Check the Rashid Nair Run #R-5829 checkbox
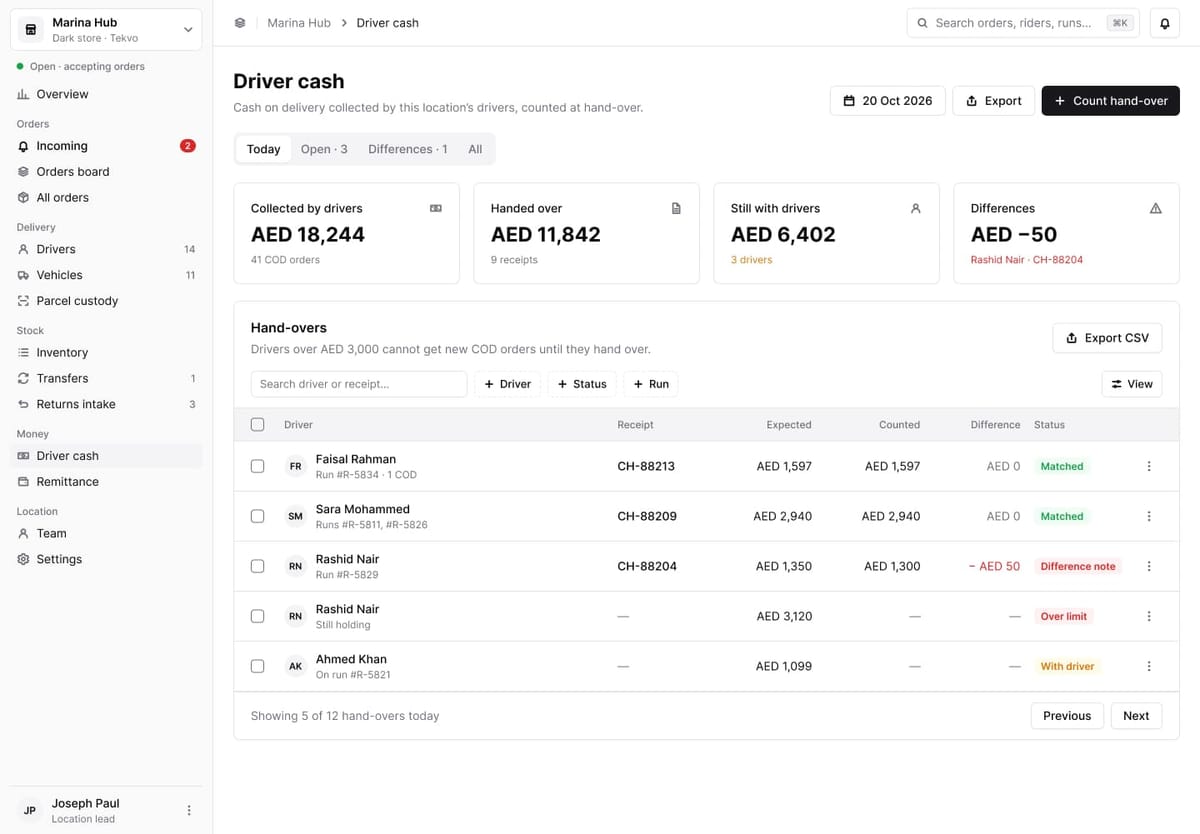Image resolution: width=1200 pixels, height=834 pixels. pyautogui.click(x=257, y=566)
